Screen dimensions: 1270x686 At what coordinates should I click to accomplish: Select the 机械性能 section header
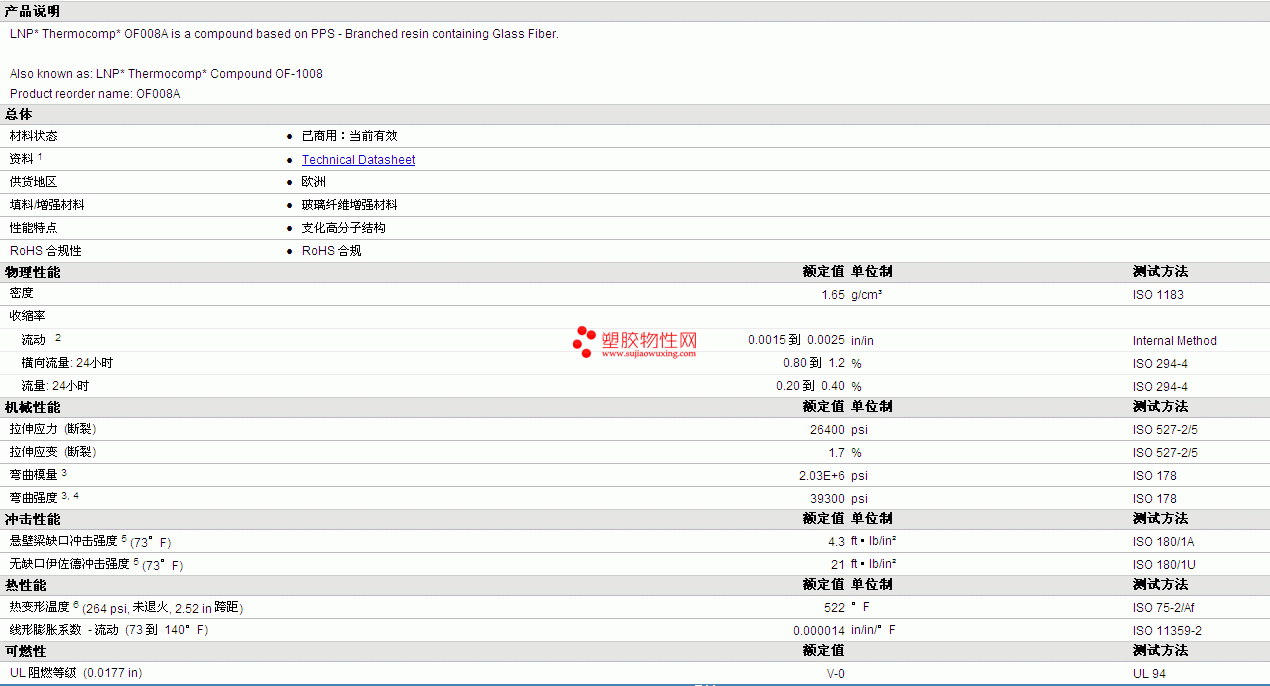[32, 407]
